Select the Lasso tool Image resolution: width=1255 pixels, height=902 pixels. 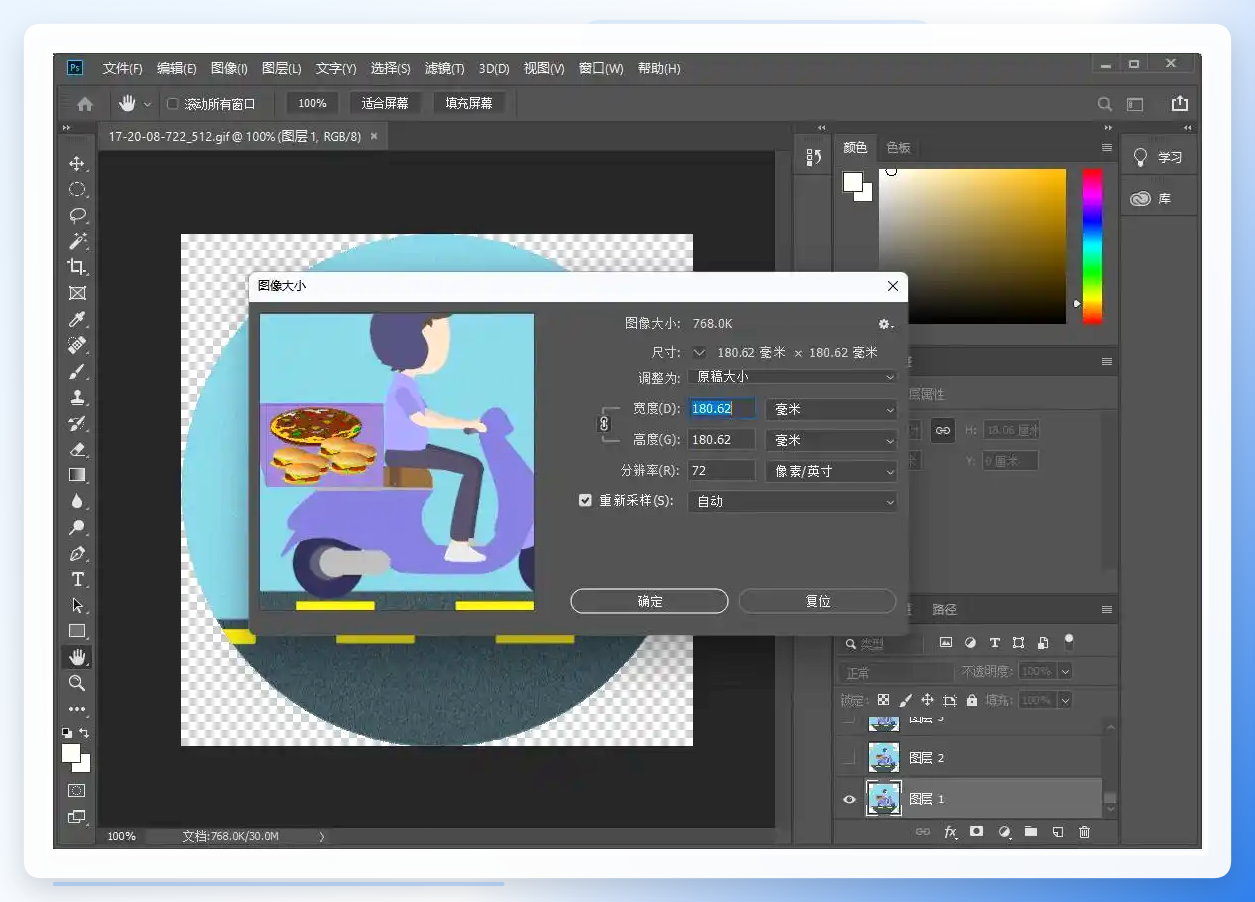pos(77,215)
